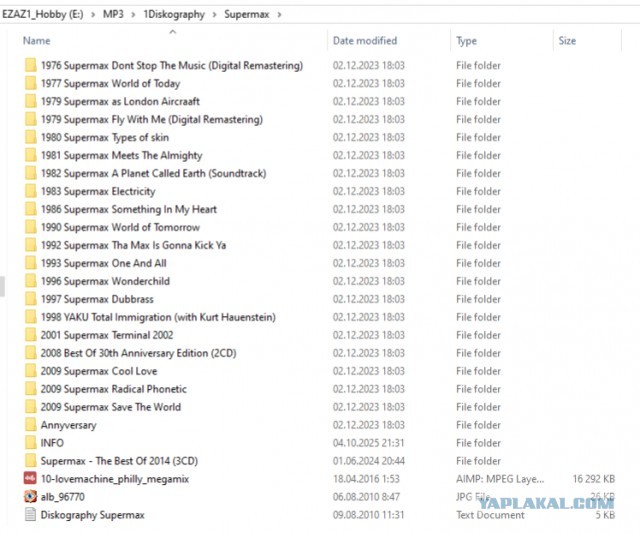Select folder icon of 2009 Supermax Radical Phonetic
The image size is (640, 533).
31,389
